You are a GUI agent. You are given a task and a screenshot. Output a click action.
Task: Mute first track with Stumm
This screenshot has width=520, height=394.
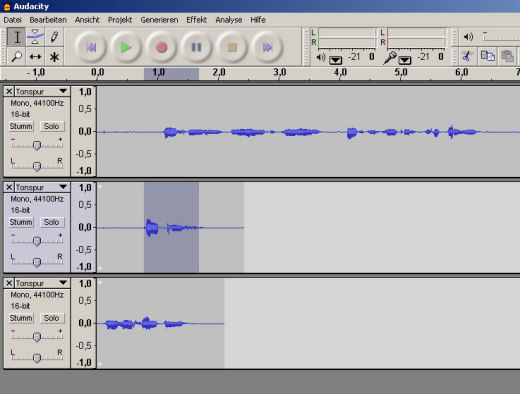[x=21, y=126]
